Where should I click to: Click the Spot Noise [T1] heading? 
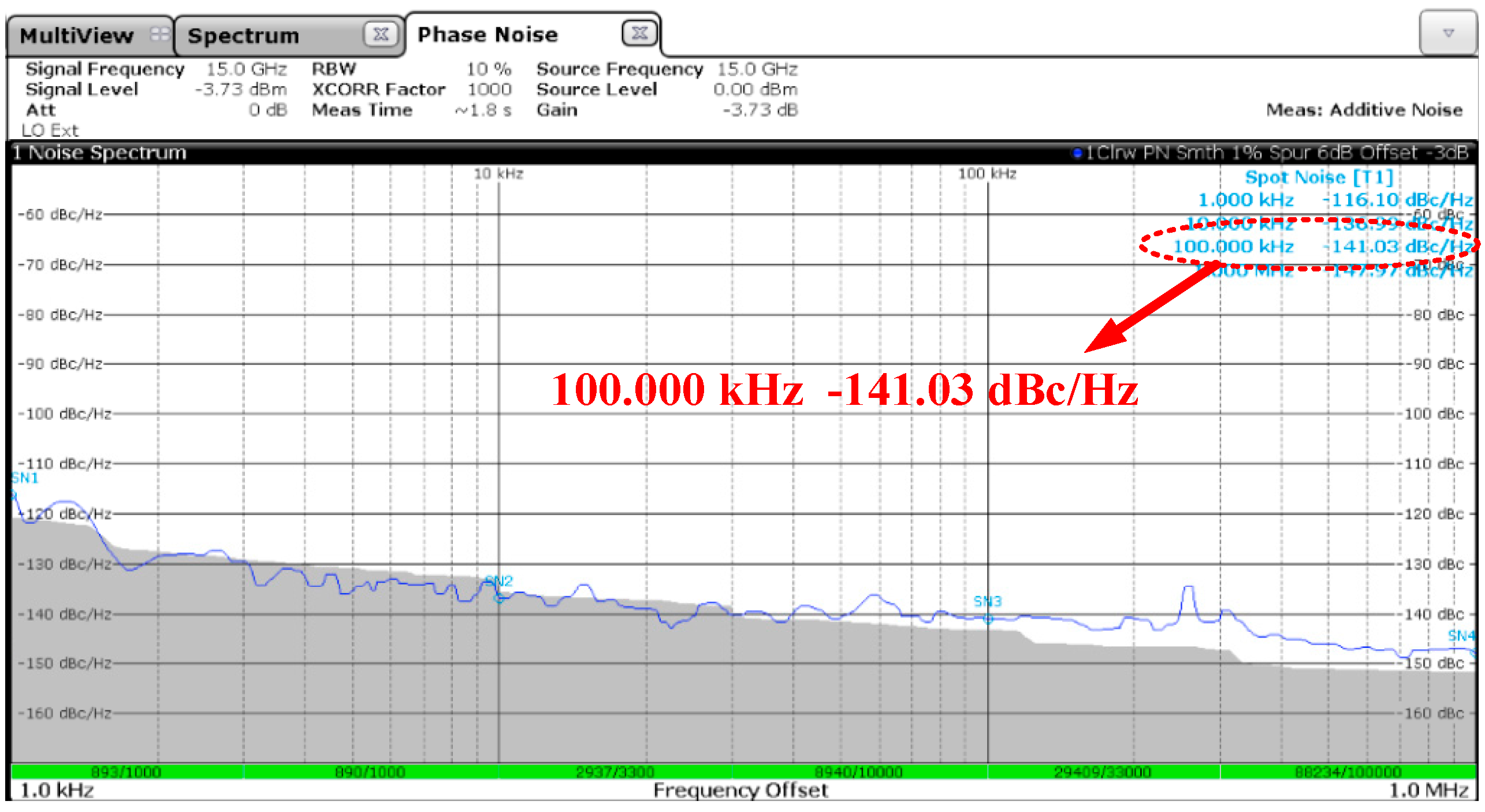tap(1319, 177)
